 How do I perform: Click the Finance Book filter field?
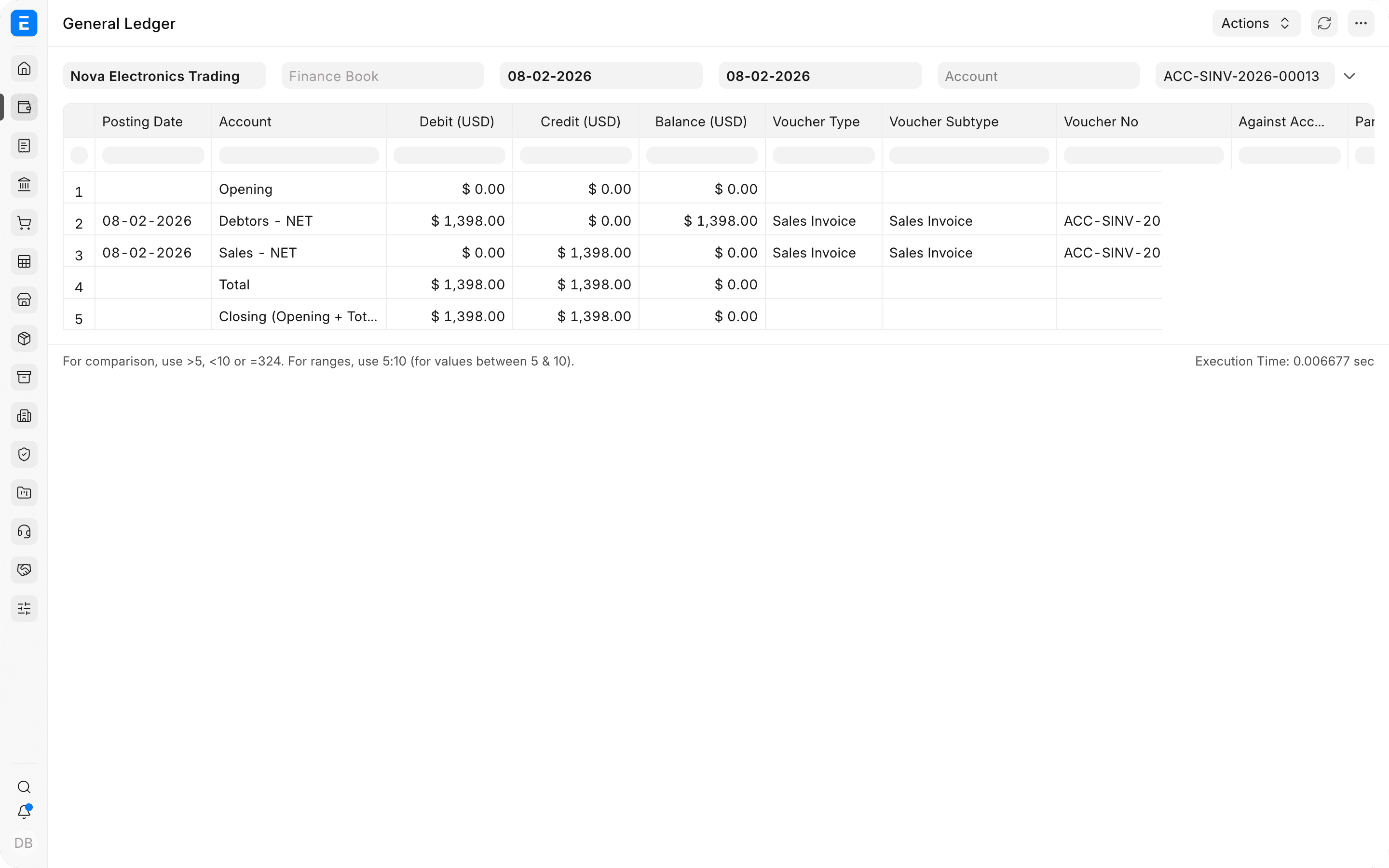(383, 76)
